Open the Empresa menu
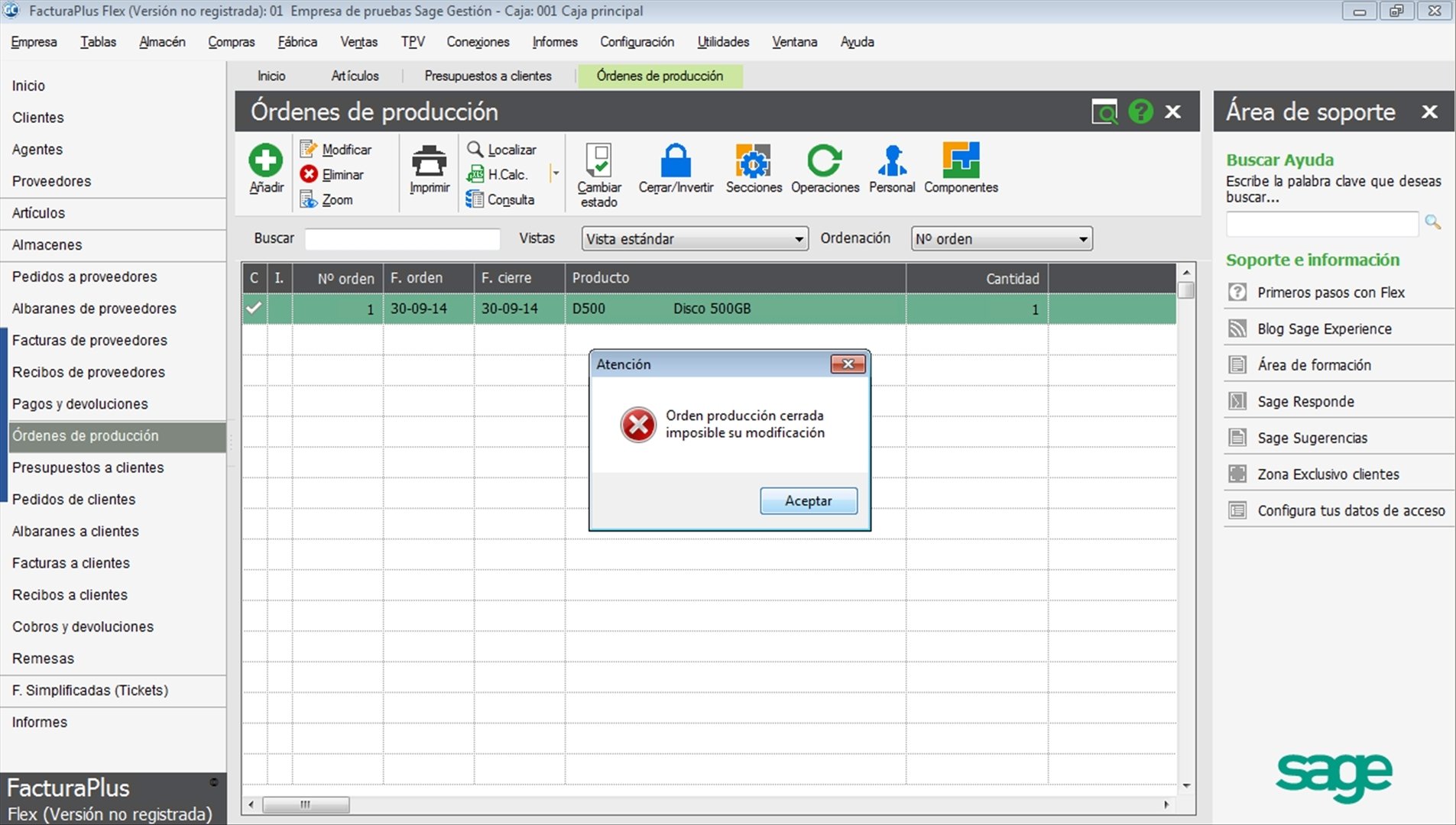This screenshot has width=1456, height=825. (34, 42)
